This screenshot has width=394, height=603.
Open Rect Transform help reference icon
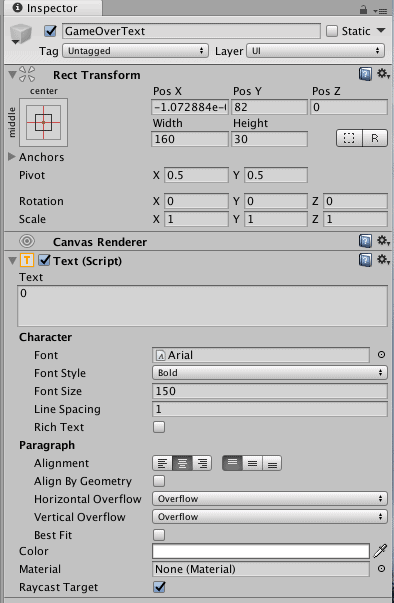point(365,74)
